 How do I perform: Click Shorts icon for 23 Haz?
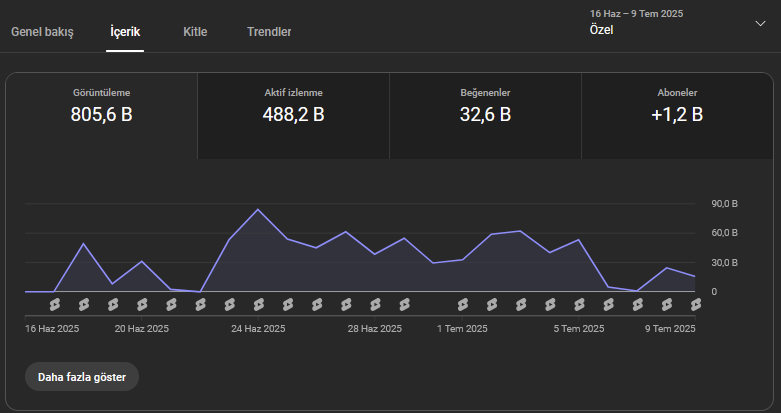tap(230, 304)
